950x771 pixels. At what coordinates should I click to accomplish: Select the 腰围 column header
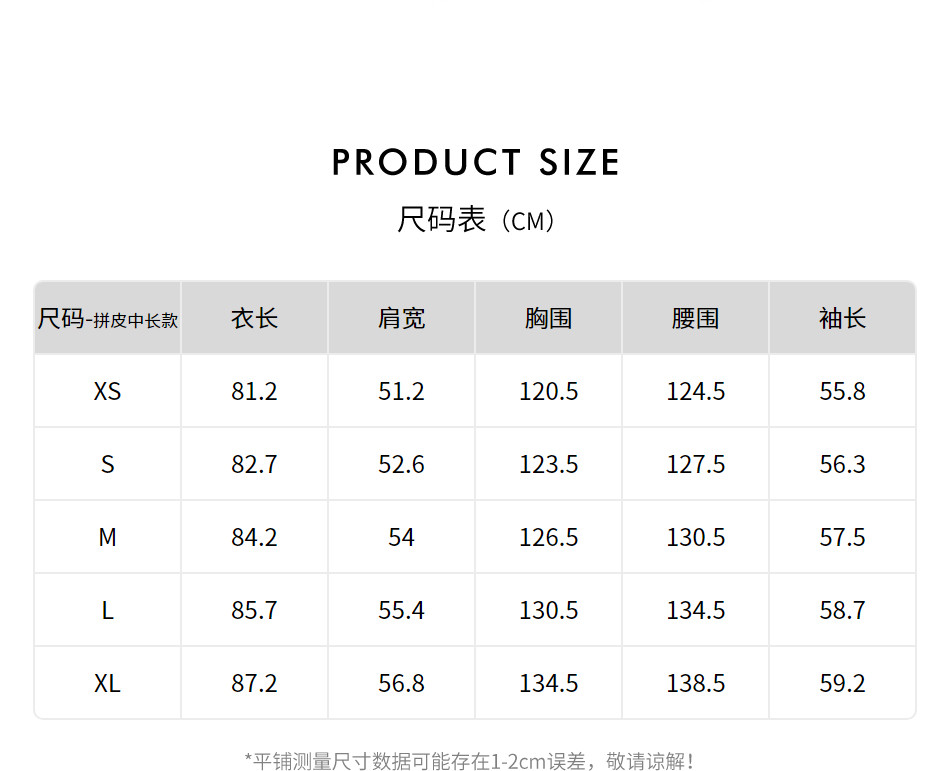(695, 319)
